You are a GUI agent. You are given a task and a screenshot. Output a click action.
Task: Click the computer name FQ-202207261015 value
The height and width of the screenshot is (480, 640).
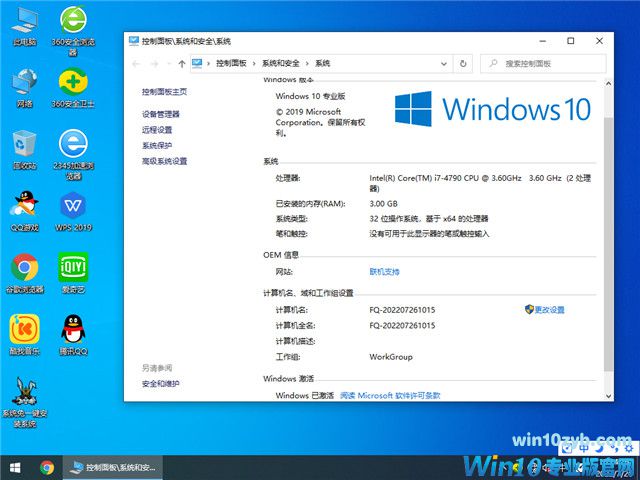pyautogui.click(x=402, y=310)
